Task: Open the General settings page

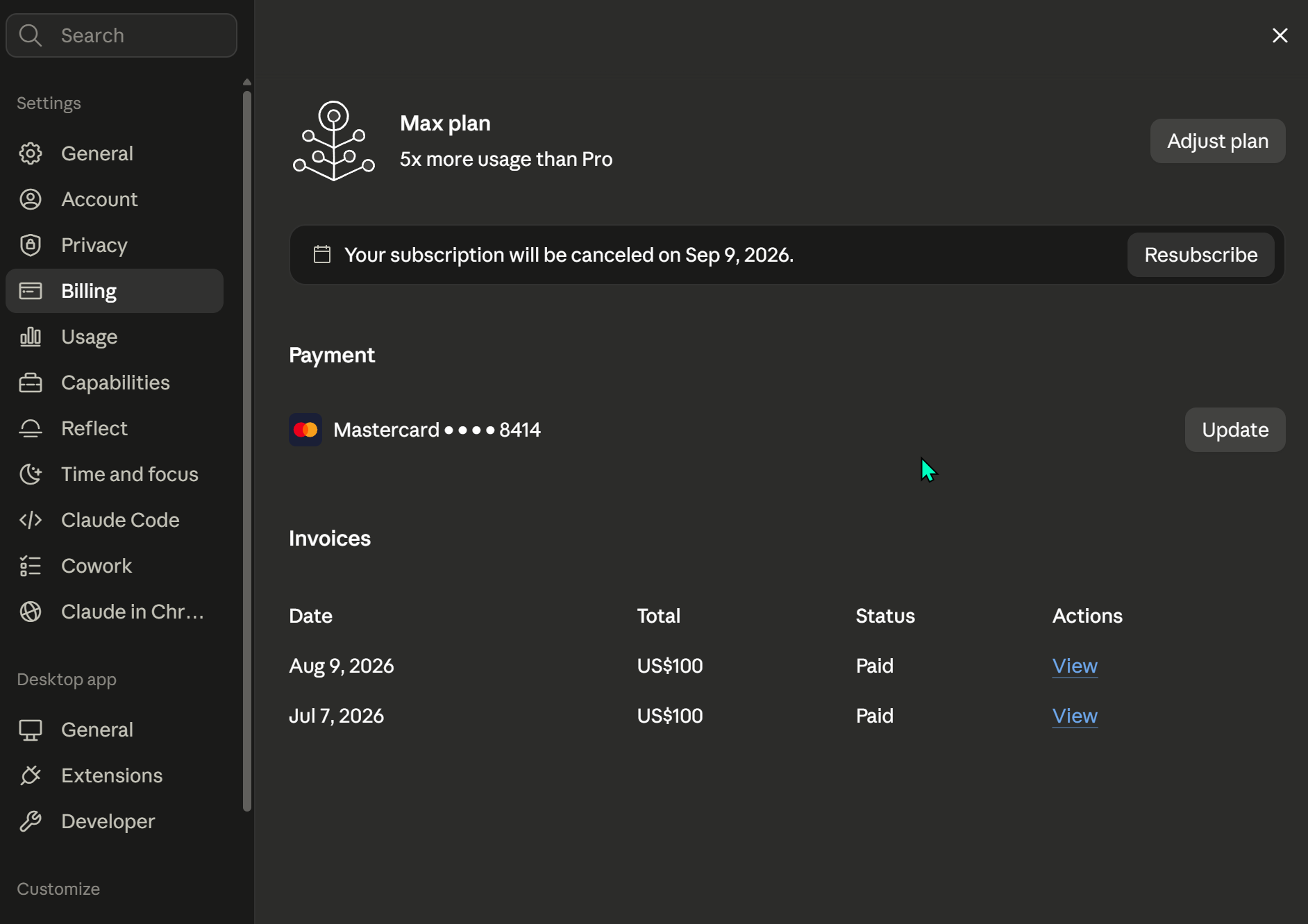Action: coord(115,153)
